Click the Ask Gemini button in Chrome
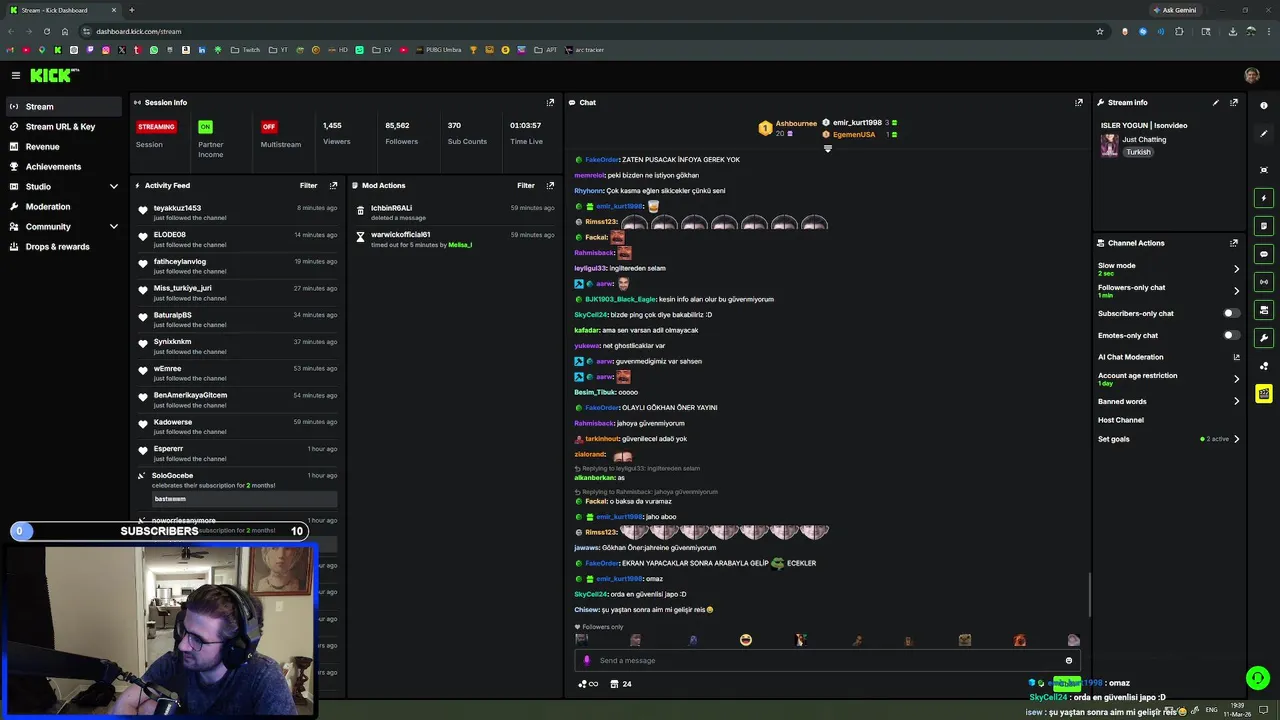This screenshot has width=1280, height=720. 1174,10
